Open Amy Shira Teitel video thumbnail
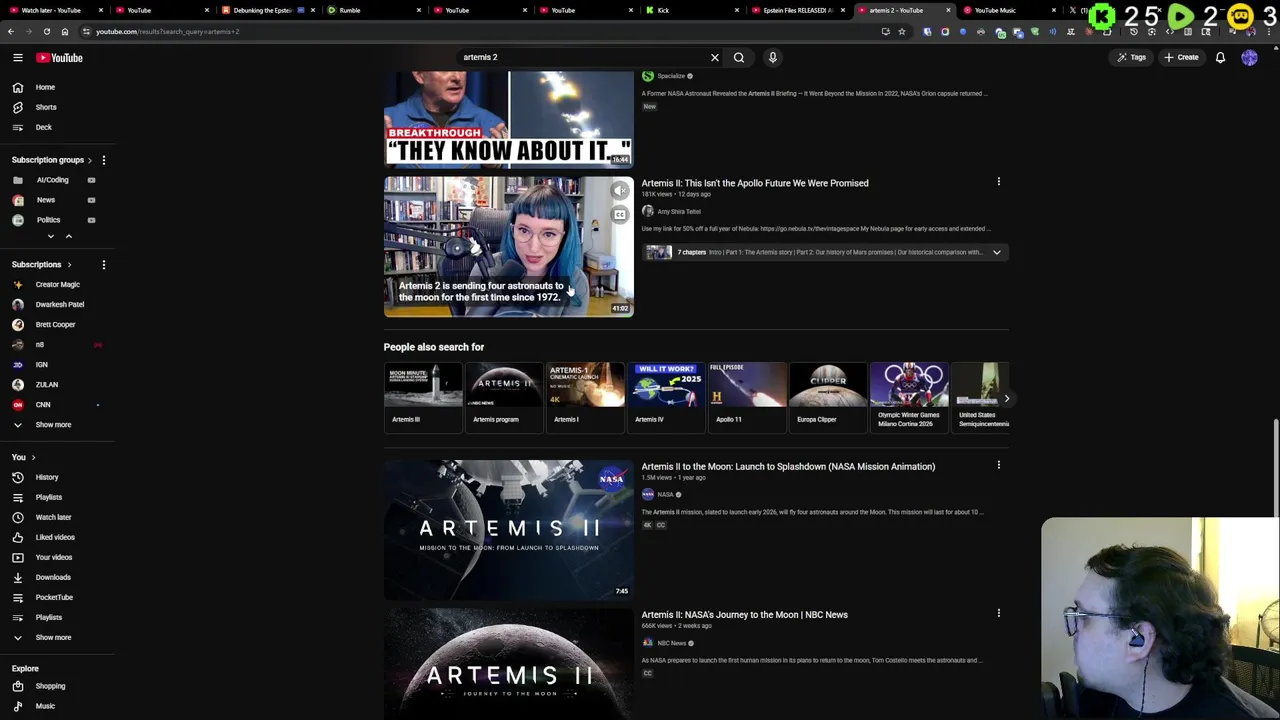 point(508,246)
